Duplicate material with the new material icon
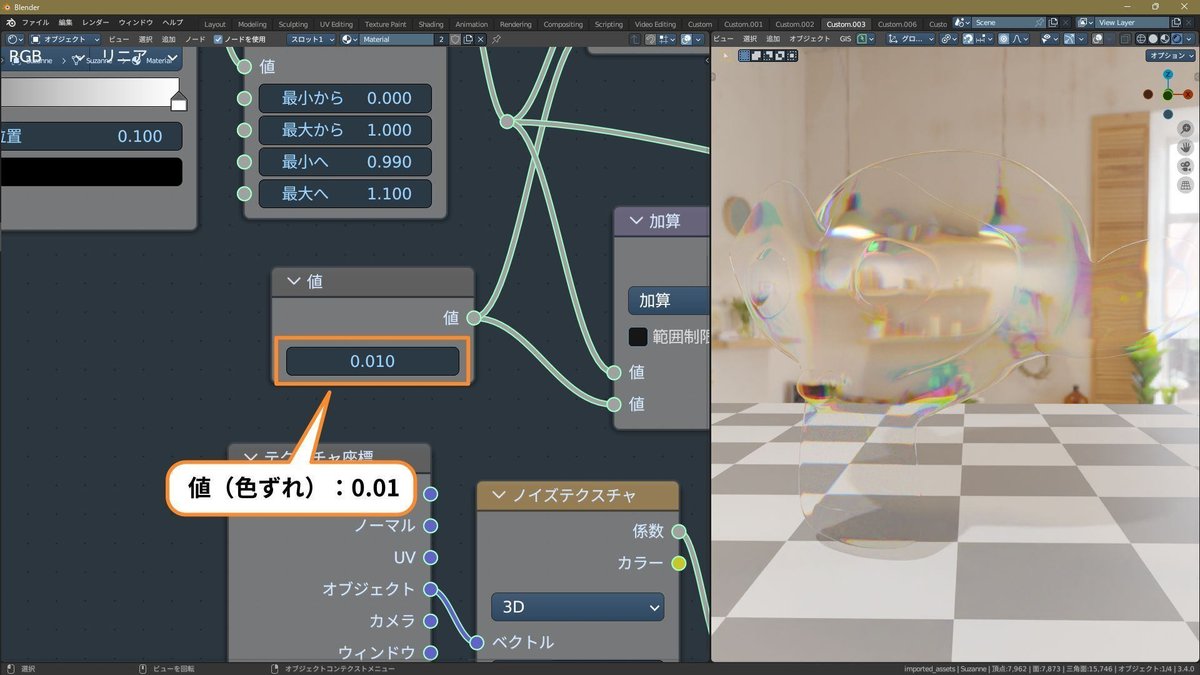 tap(467, 39)
